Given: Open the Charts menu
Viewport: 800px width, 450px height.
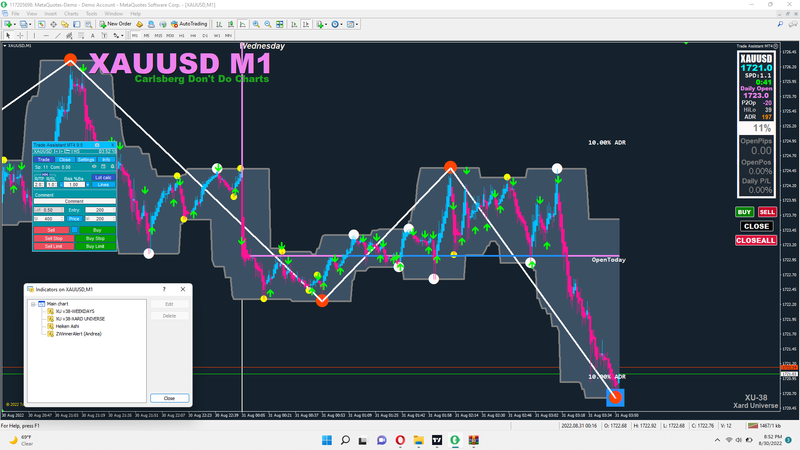Looking at the screenshot, I should coord(71,14).
